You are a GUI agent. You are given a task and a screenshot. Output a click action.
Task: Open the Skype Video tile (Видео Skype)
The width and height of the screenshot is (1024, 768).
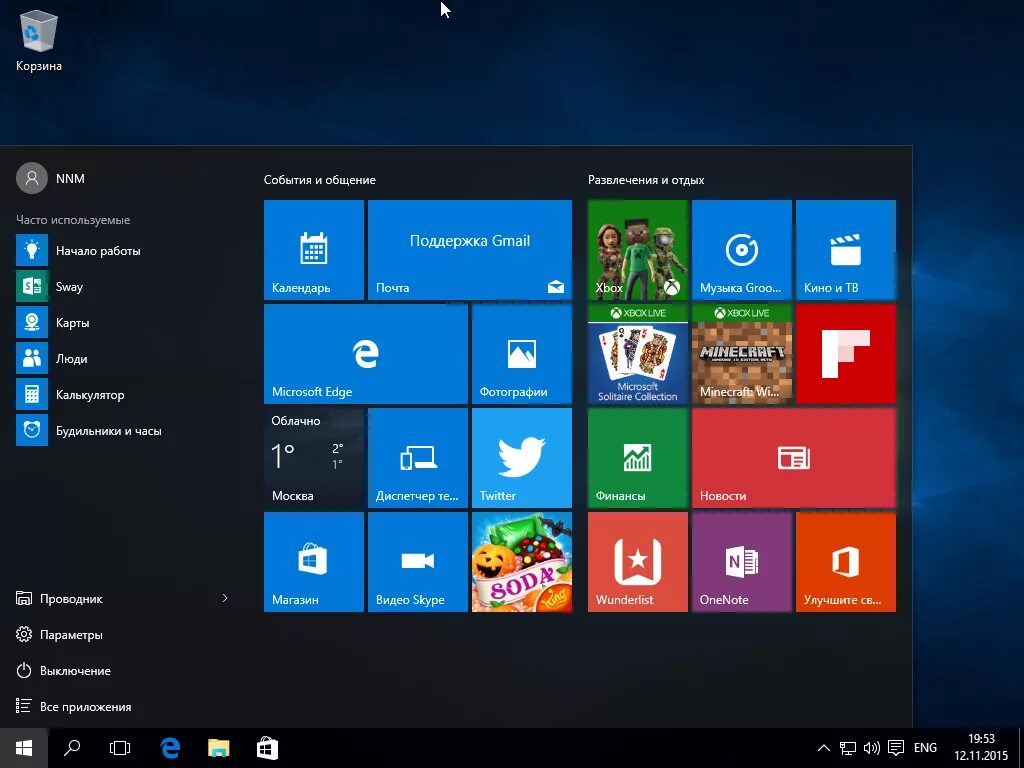coord(418,562)
